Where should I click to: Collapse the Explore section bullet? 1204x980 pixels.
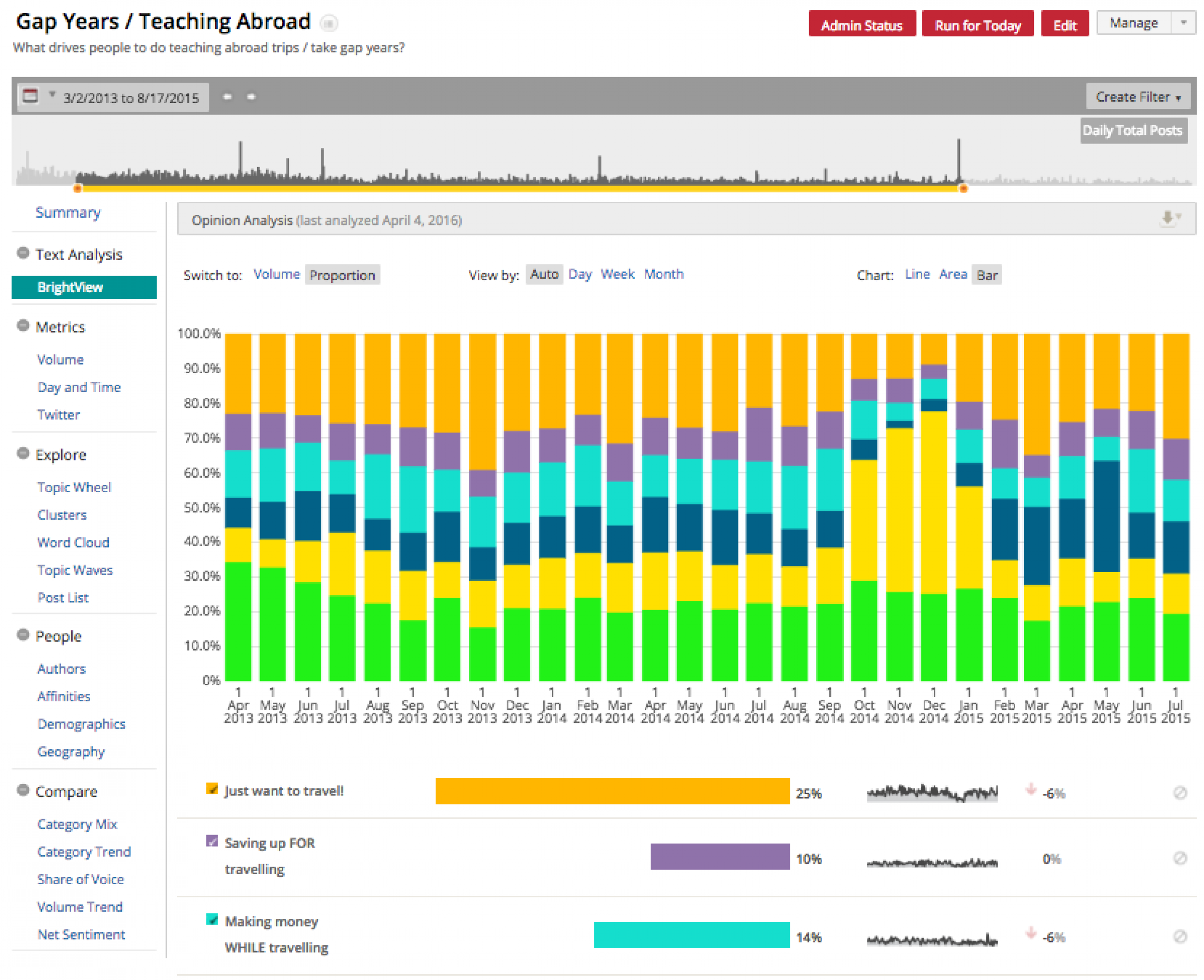[x=23, y=453]
